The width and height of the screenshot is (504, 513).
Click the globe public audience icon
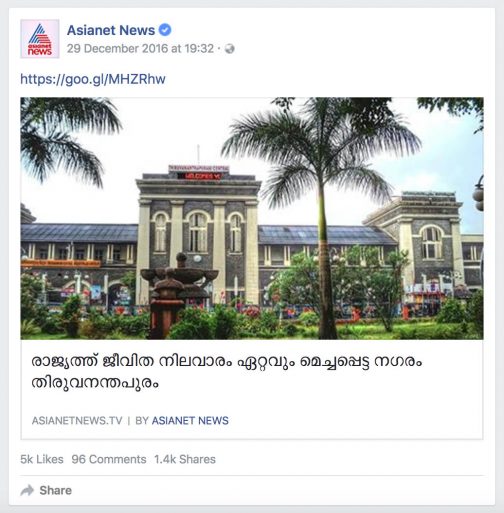230,49
